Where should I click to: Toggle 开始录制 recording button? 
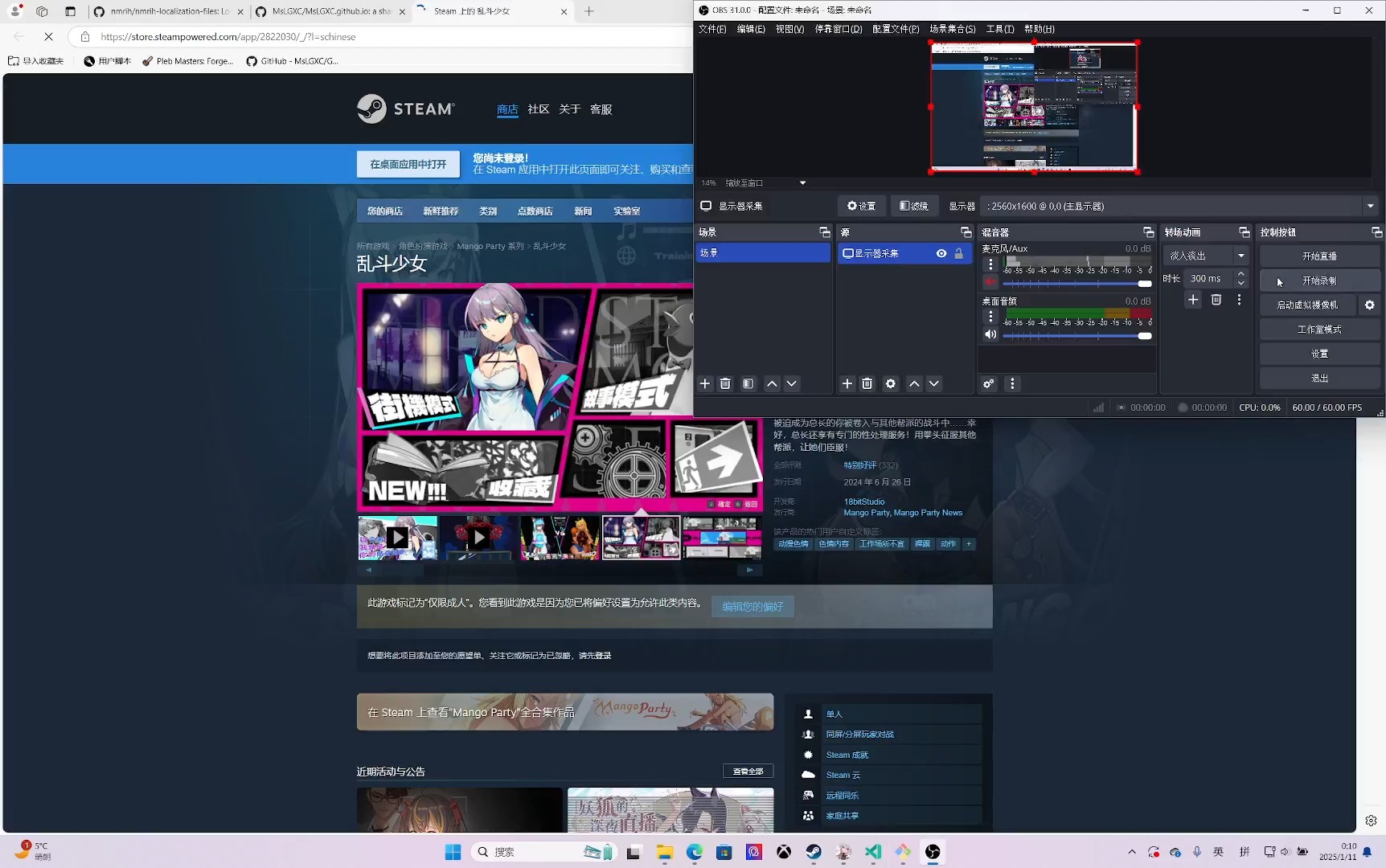click(x=1319, y=280)
